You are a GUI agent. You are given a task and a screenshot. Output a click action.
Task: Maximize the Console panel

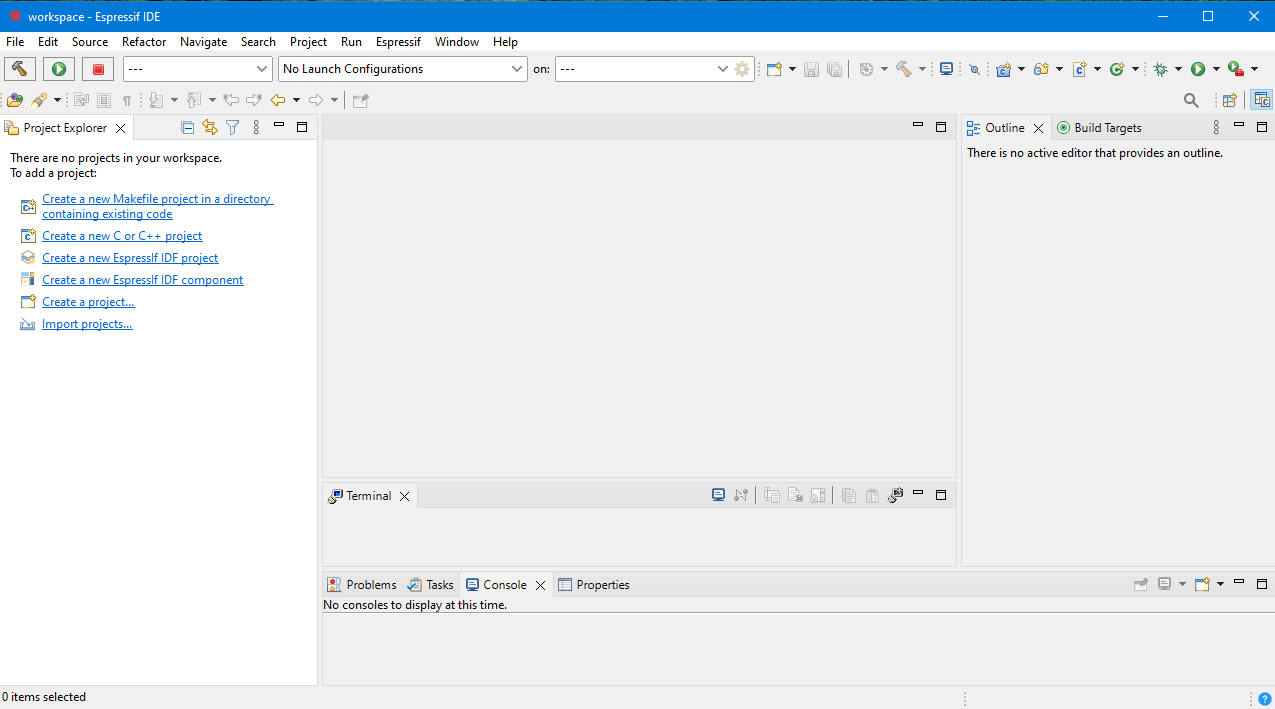[1262, 584]
